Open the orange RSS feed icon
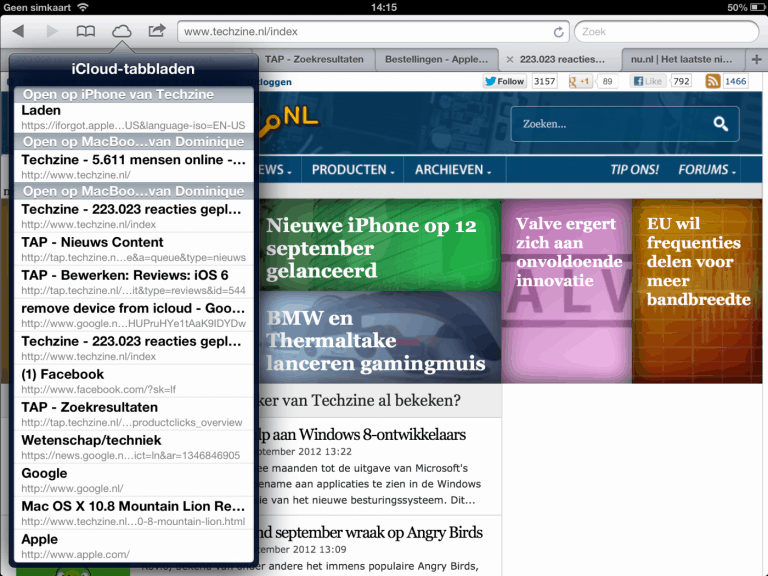The height and width of the screenshot is (576, 768). click(x=712, y=81)
